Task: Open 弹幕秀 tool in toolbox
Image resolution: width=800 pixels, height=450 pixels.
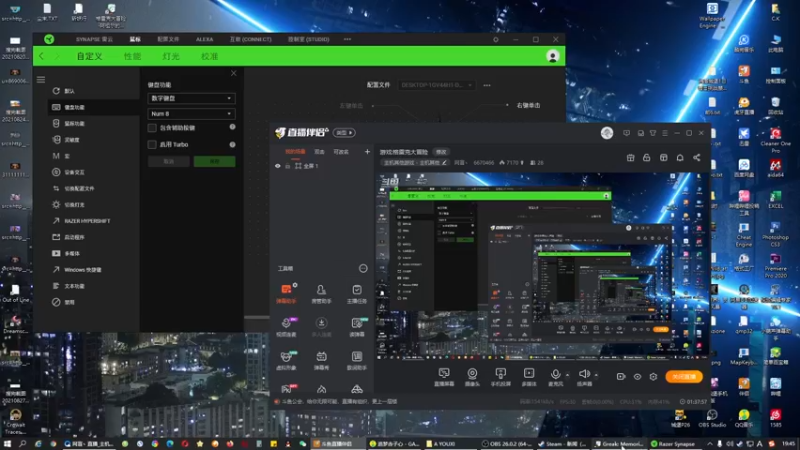Action: point(321,360)
